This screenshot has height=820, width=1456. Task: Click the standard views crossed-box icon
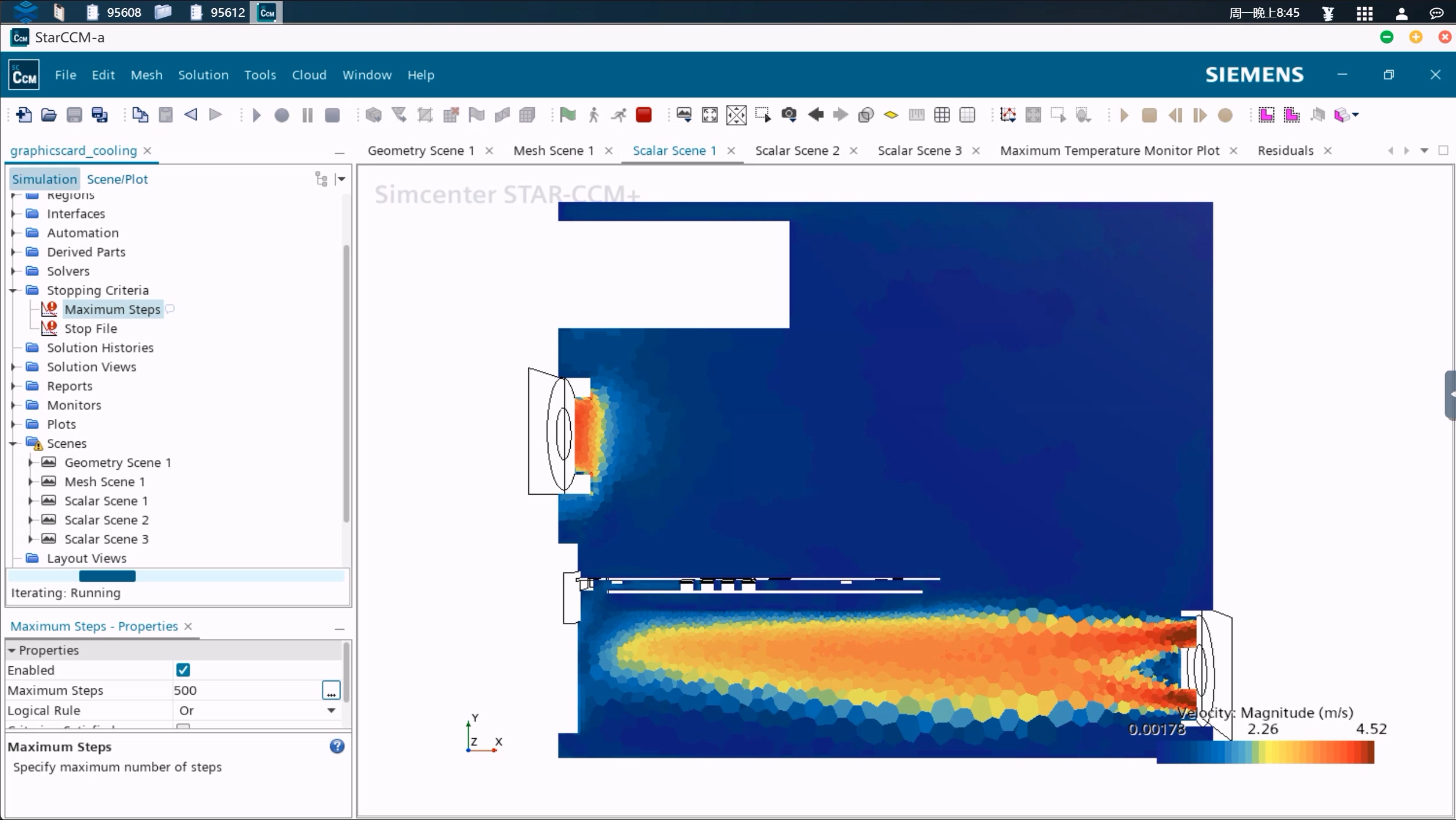point(736,115)
